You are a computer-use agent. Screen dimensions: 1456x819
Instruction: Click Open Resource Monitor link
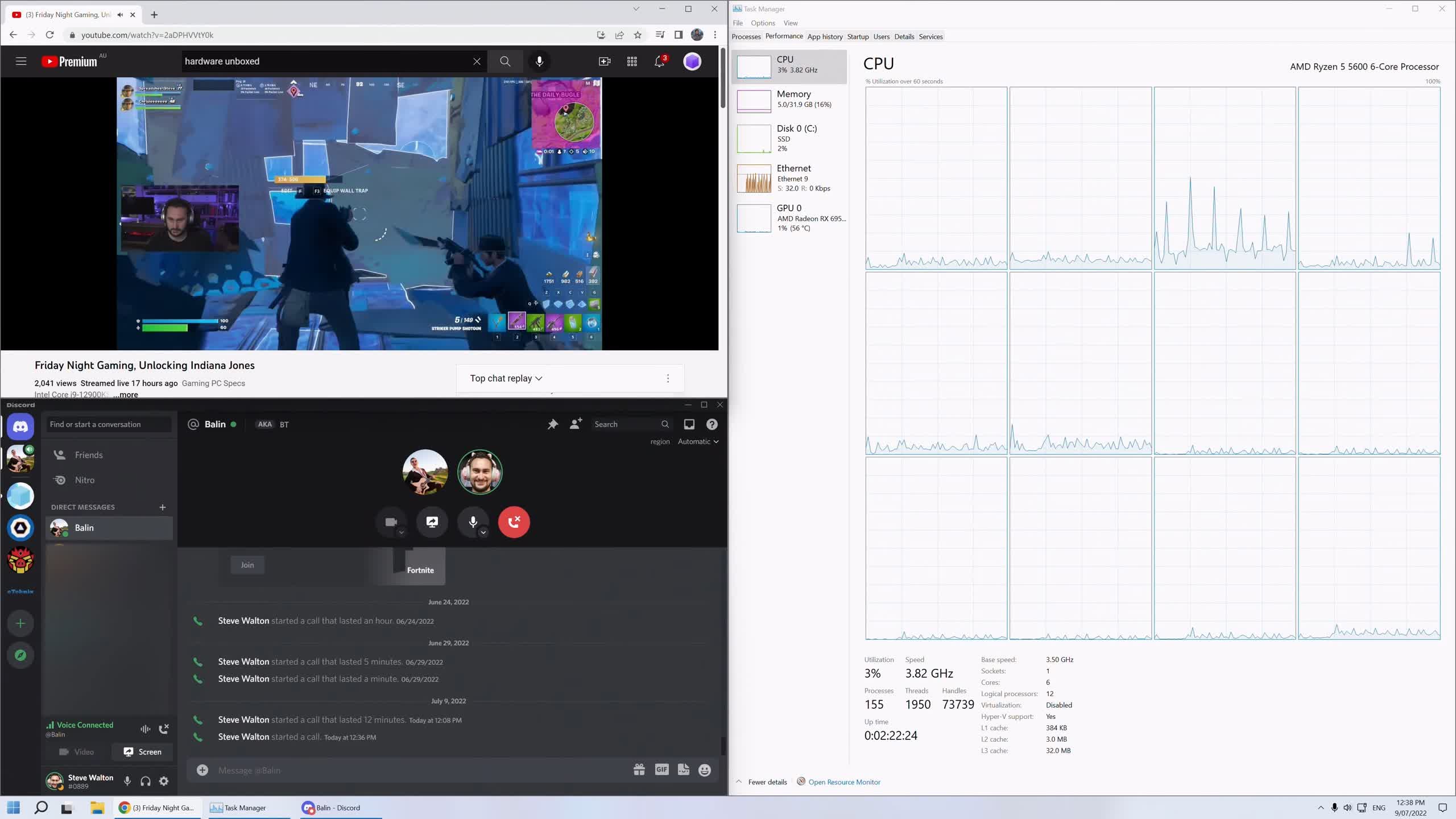(843, 782)
